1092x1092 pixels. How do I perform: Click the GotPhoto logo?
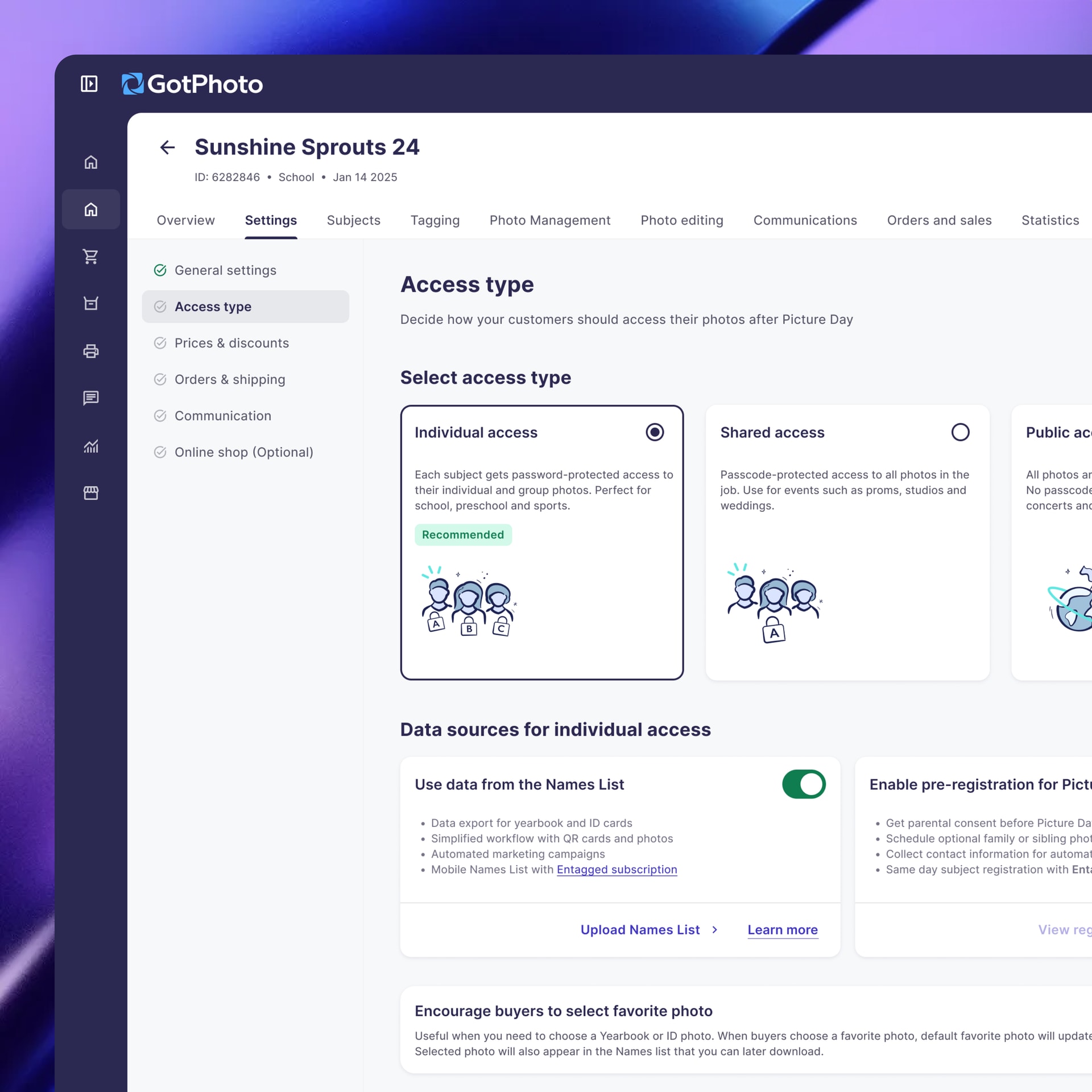click(x=192, y=84)
